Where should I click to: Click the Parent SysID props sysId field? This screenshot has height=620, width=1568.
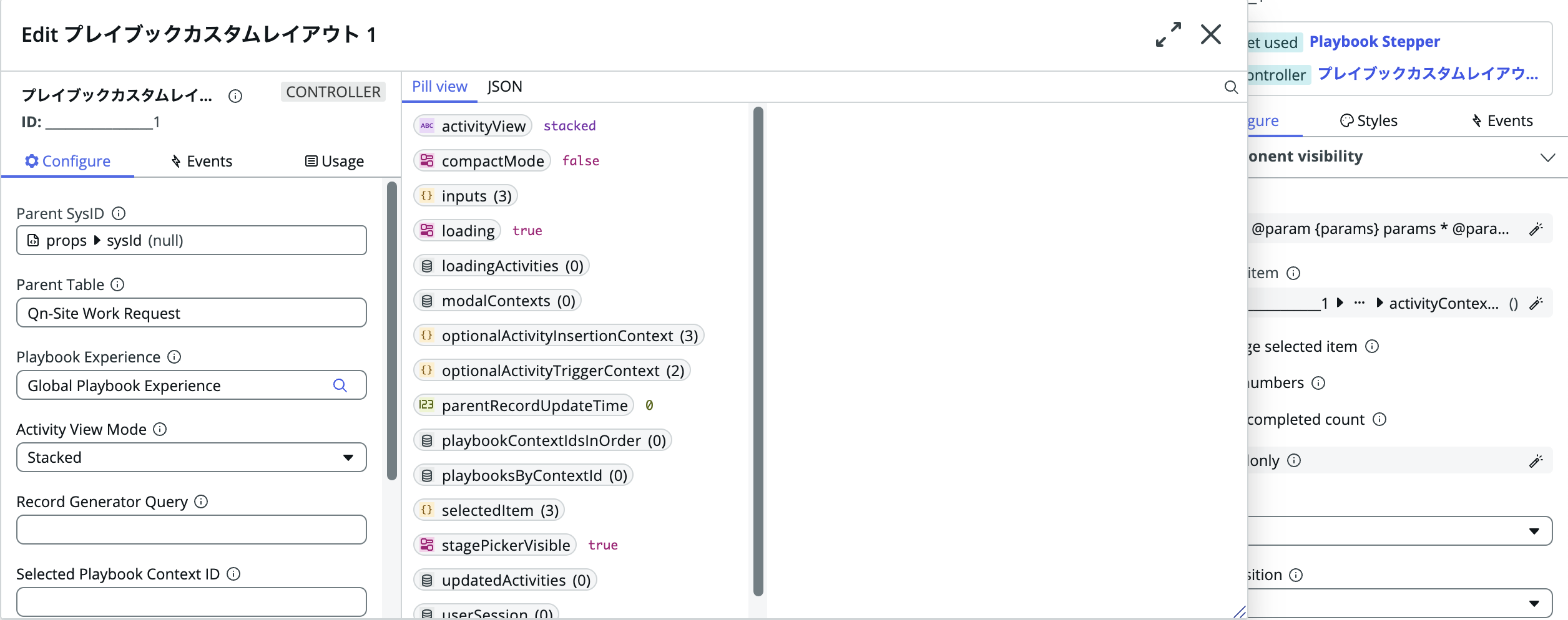pyautogui.click(x=192, y=240)
